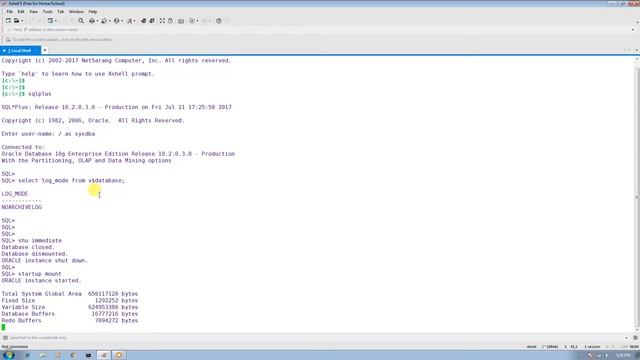The width and height of the screenshot is (640, 360).
Task: Expand the compose bar dropdown arrow at right
Action: tap(627, 338)
